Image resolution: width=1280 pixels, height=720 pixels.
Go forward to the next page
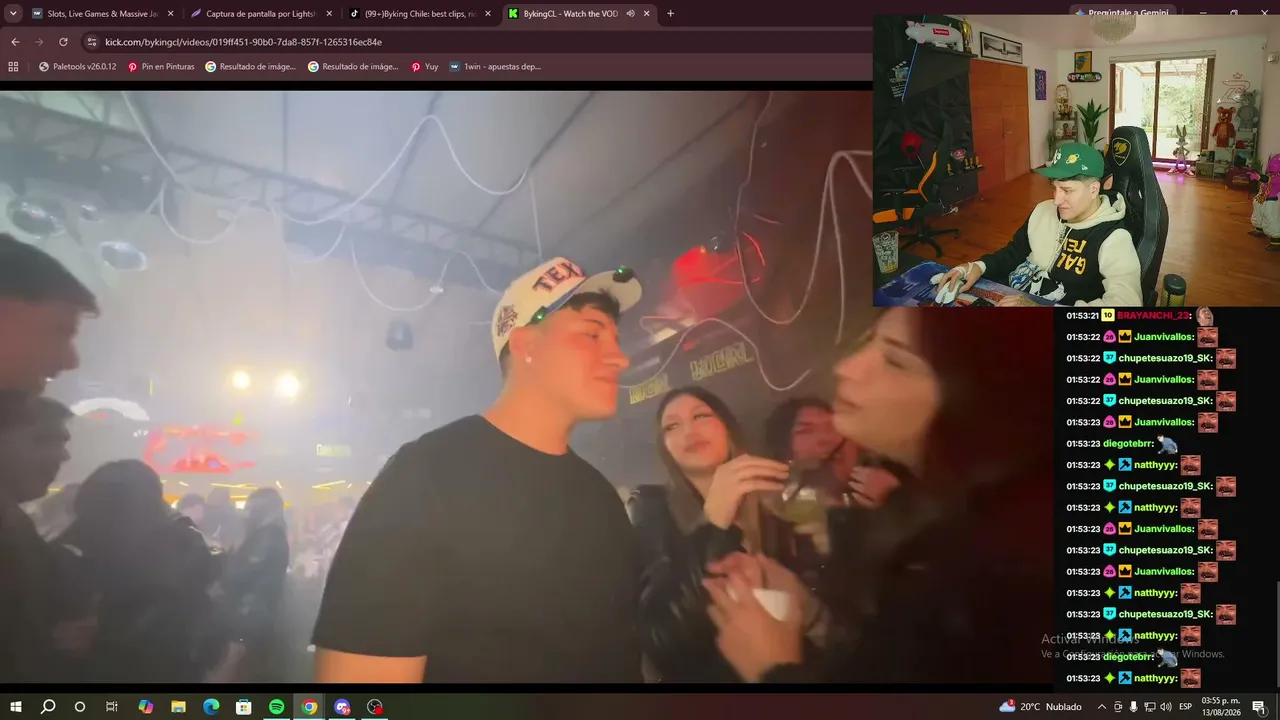39,42
